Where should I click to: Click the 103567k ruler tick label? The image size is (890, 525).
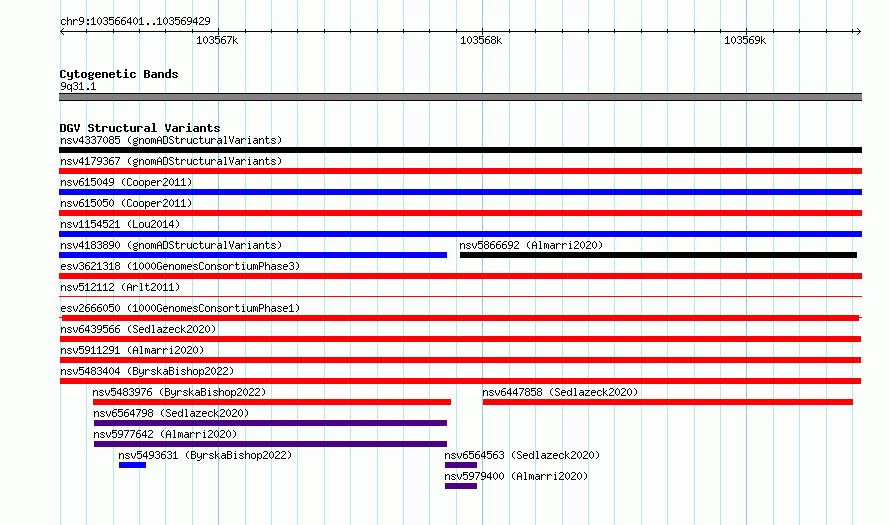217,41
